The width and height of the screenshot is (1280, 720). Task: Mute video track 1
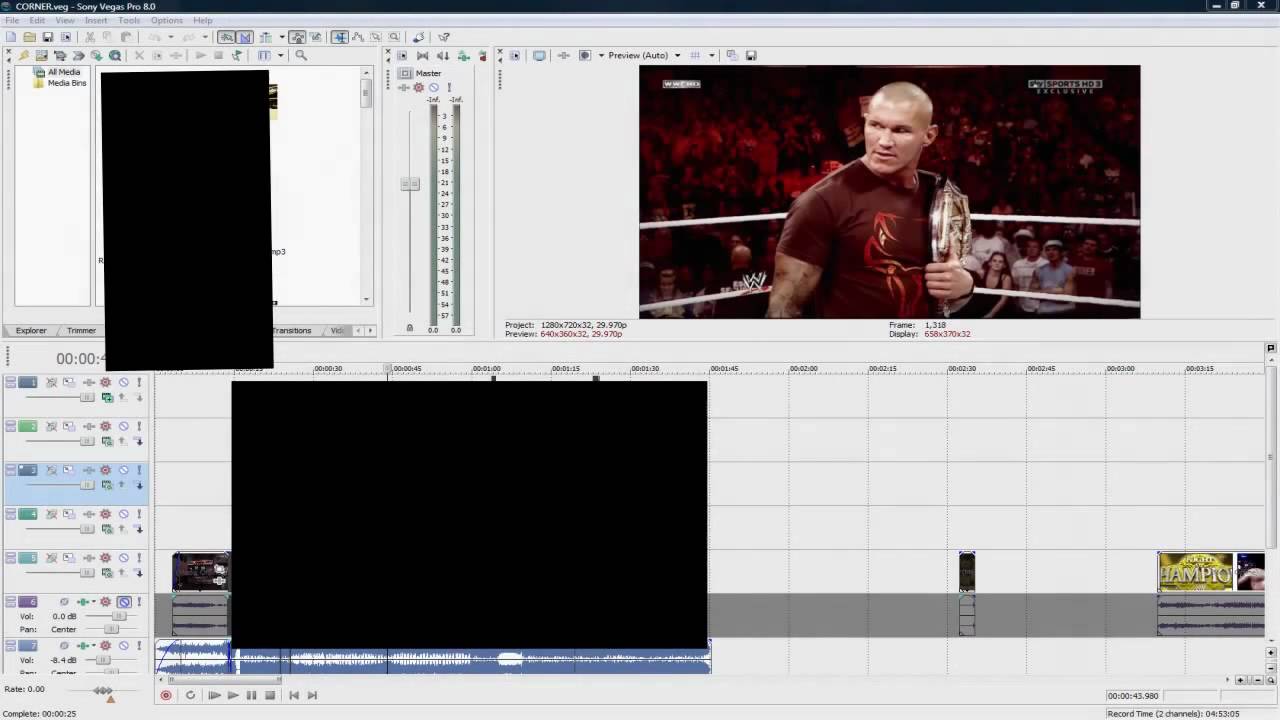(x=124, y=382)
